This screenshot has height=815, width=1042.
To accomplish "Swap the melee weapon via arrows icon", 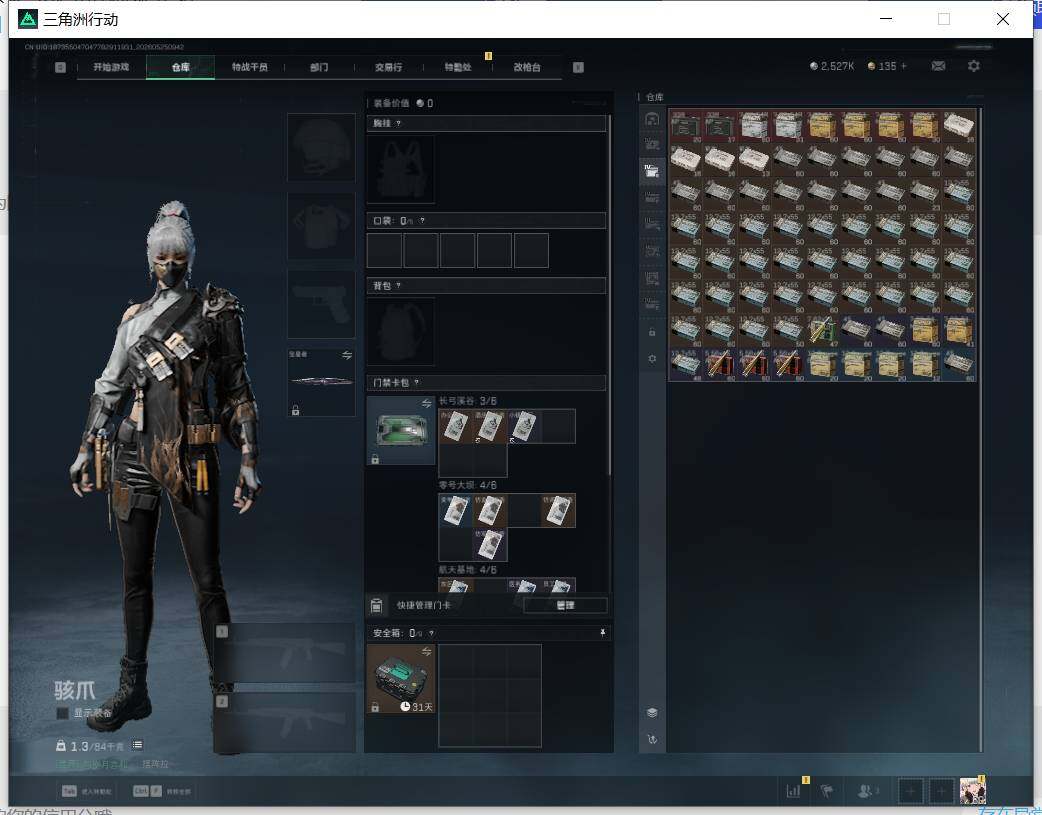I will coord(347,355).
